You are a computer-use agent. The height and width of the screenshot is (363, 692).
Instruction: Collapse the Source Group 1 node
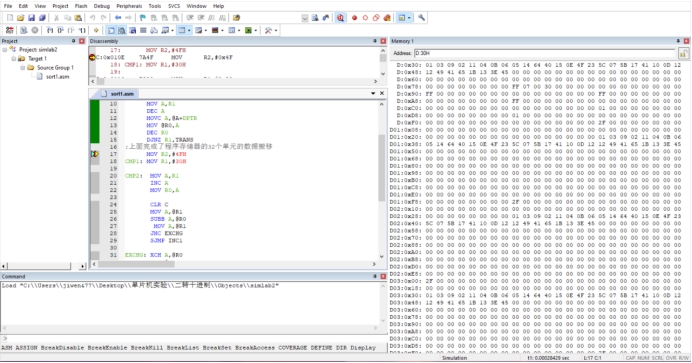22,67
